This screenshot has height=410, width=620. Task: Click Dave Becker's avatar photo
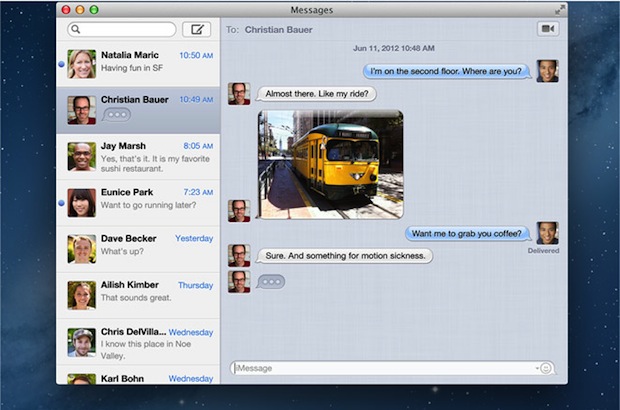coord(81,249)
